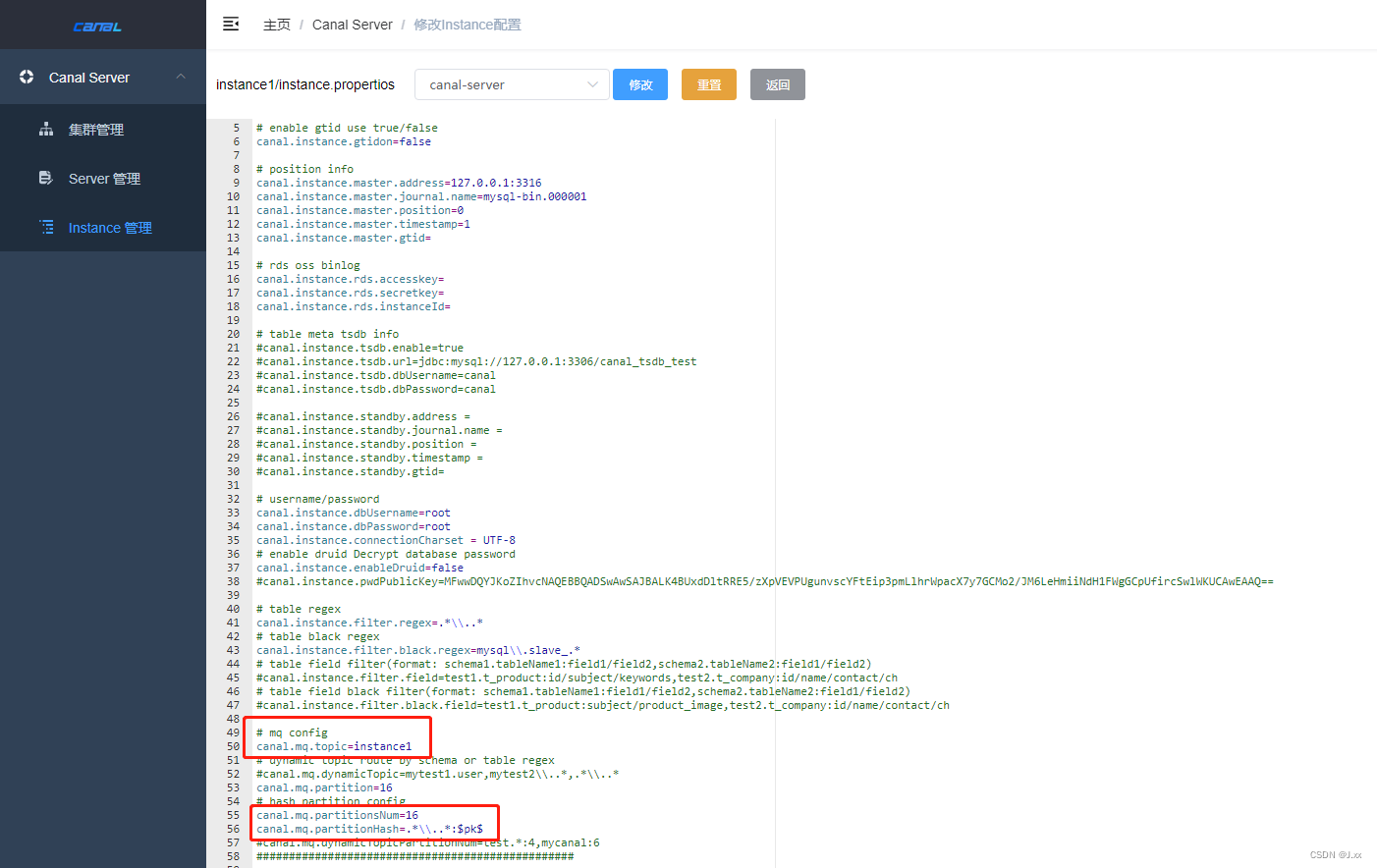Click line canal.instance.gtidon=false

coord(344,141)
